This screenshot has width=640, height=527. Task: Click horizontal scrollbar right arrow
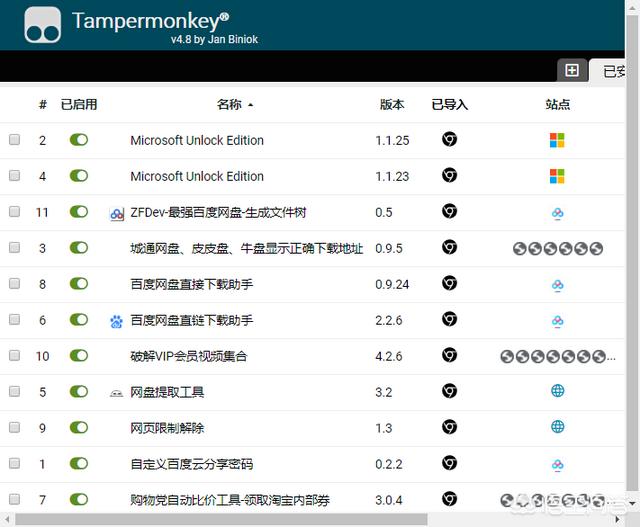pos(618,520)
